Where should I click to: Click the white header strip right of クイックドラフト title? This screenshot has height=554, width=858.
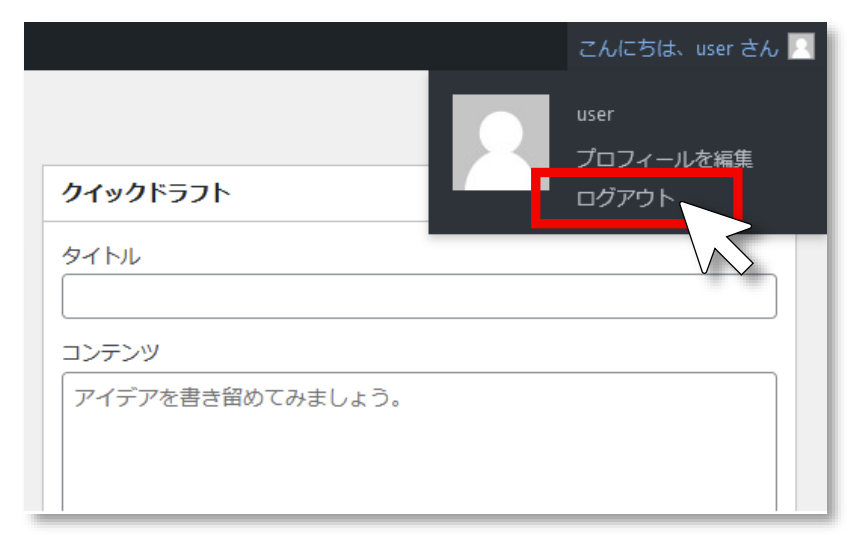pos(330,193)
